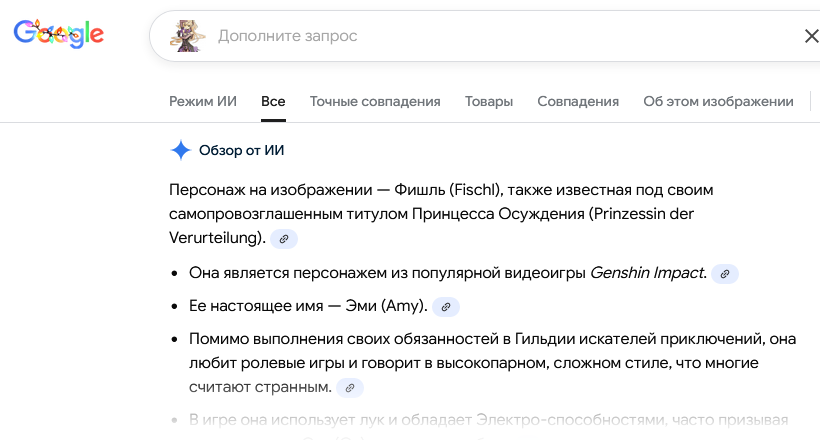The width and height of the screenshot is (820, 440).
Task: Click the Google logo
Action: click(59, 35)
